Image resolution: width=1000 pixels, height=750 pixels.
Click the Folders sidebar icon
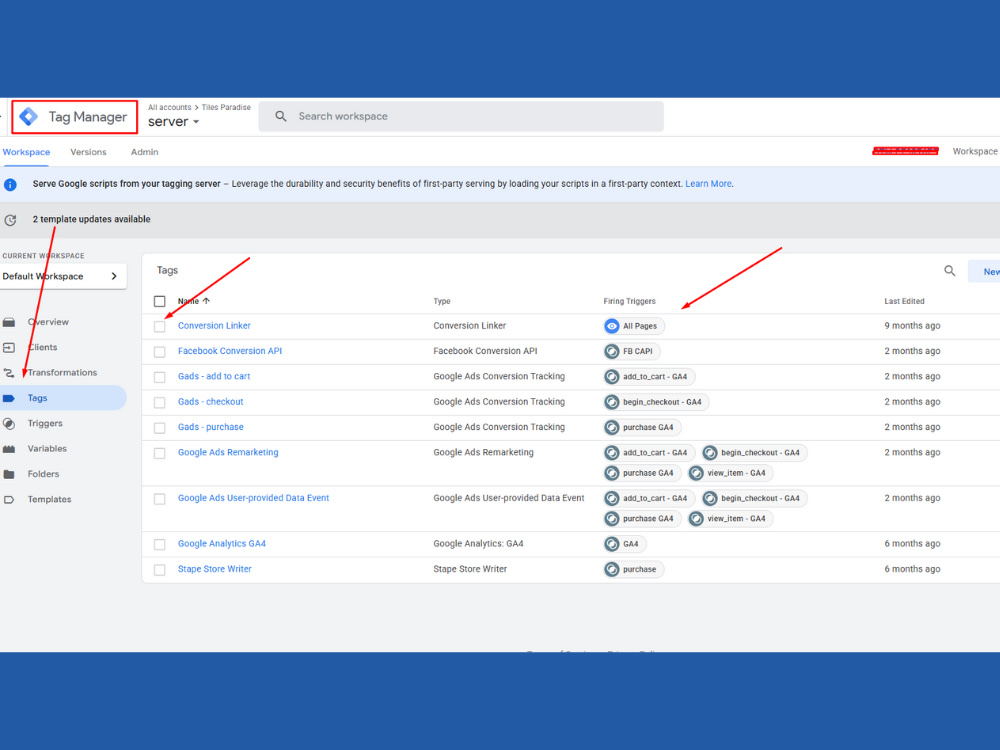coord(9,474)
